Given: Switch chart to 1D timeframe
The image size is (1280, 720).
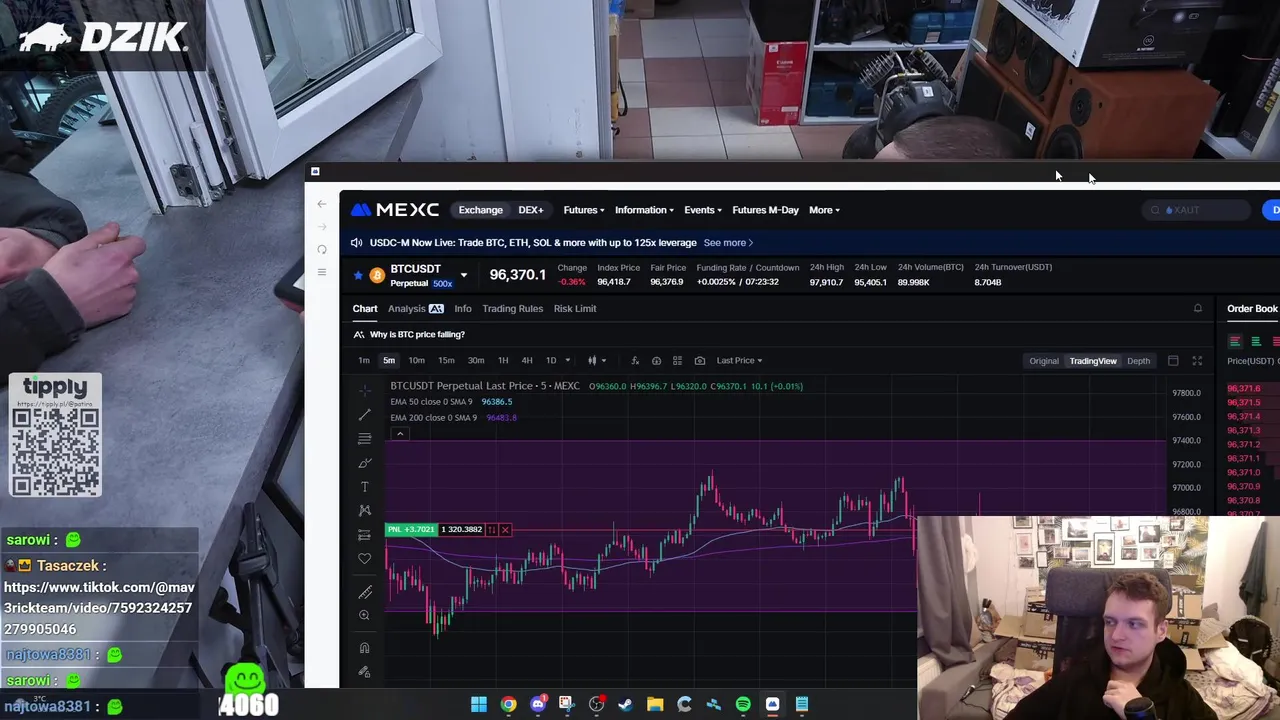Looking at the screenshot, I should 550,360.
